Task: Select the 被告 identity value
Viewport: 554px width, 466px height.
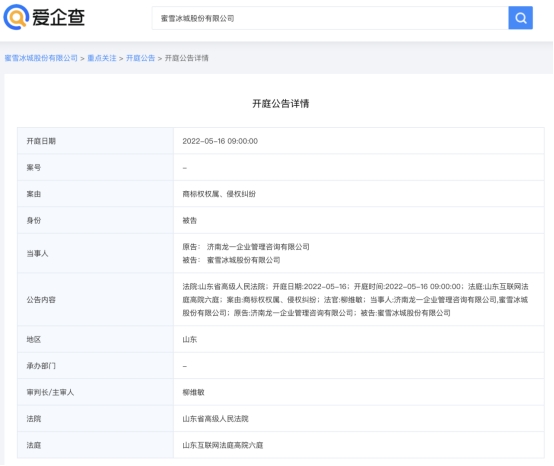Action: click(190, 220)
